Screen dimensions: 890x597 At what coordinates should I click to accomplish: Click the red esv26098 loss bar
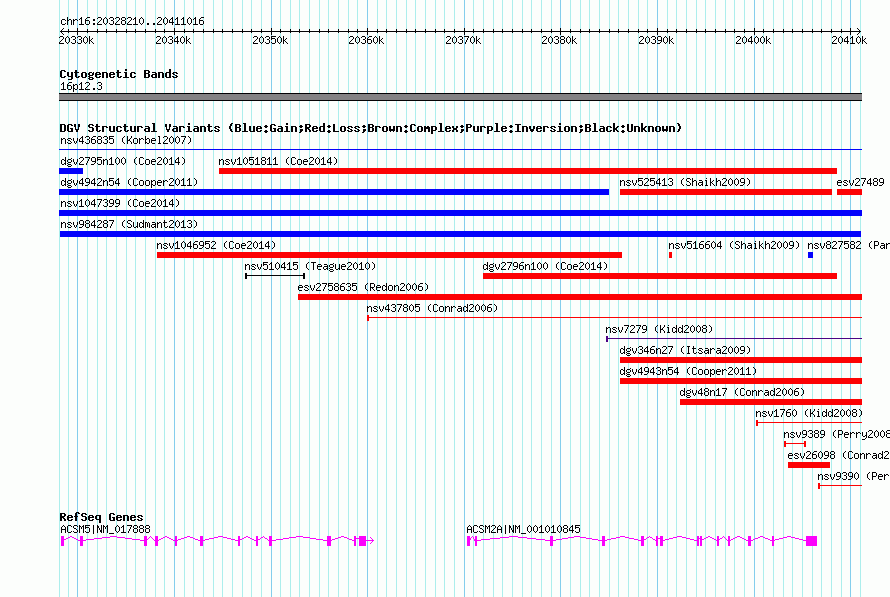point(809,465)
